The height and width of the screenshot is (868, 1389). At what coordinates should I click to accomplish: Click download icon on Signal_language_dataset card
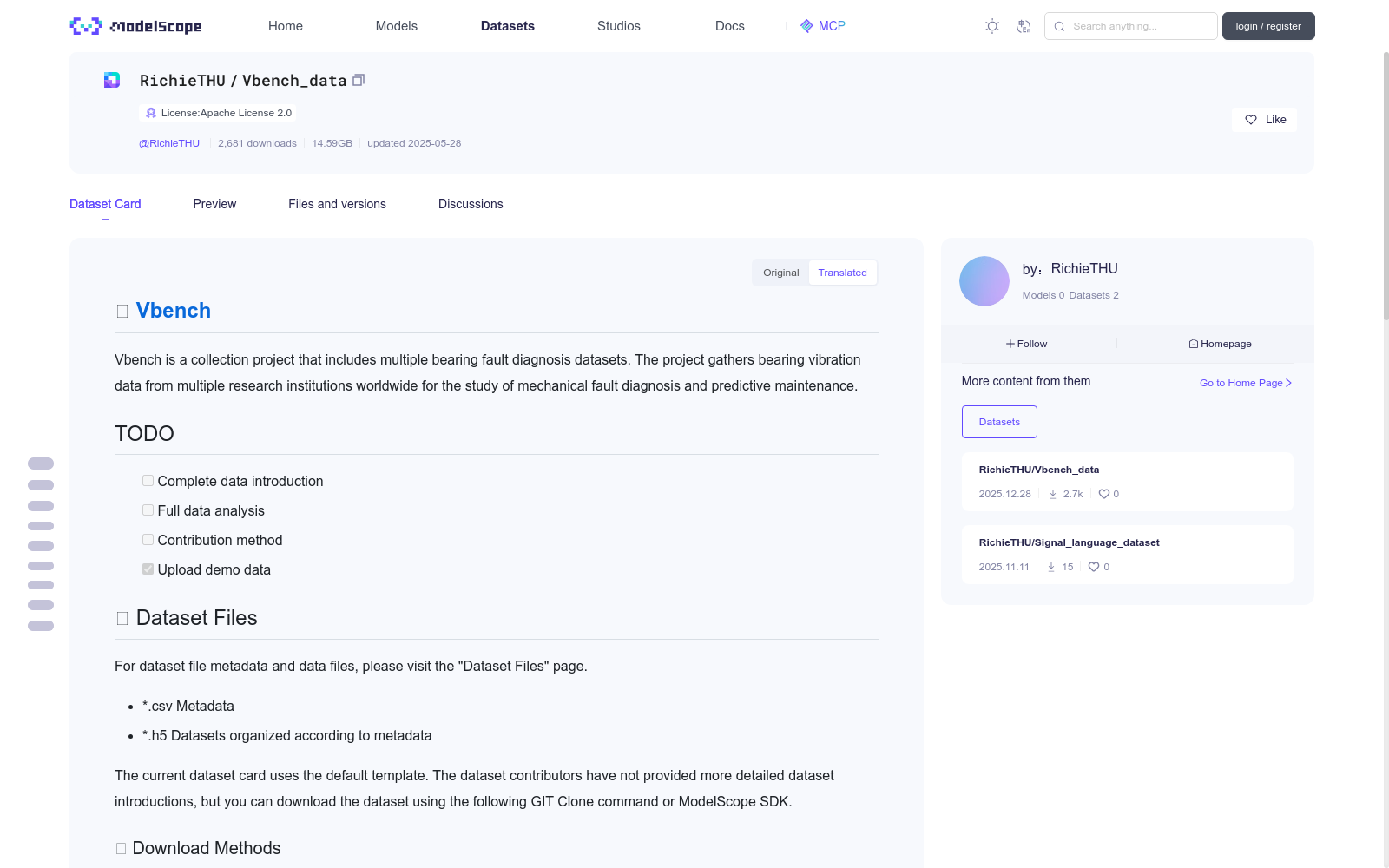point(1051,567)
